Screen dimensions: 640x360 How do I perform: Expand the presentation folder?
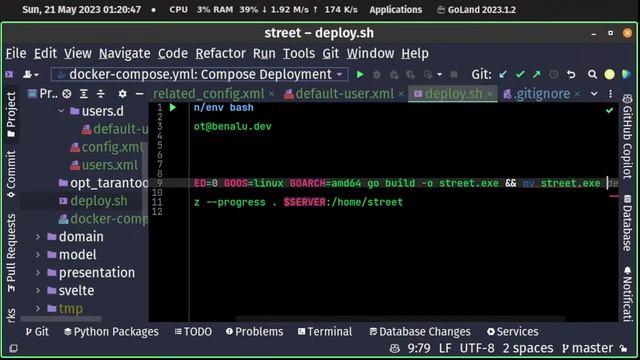coord(38,273)
